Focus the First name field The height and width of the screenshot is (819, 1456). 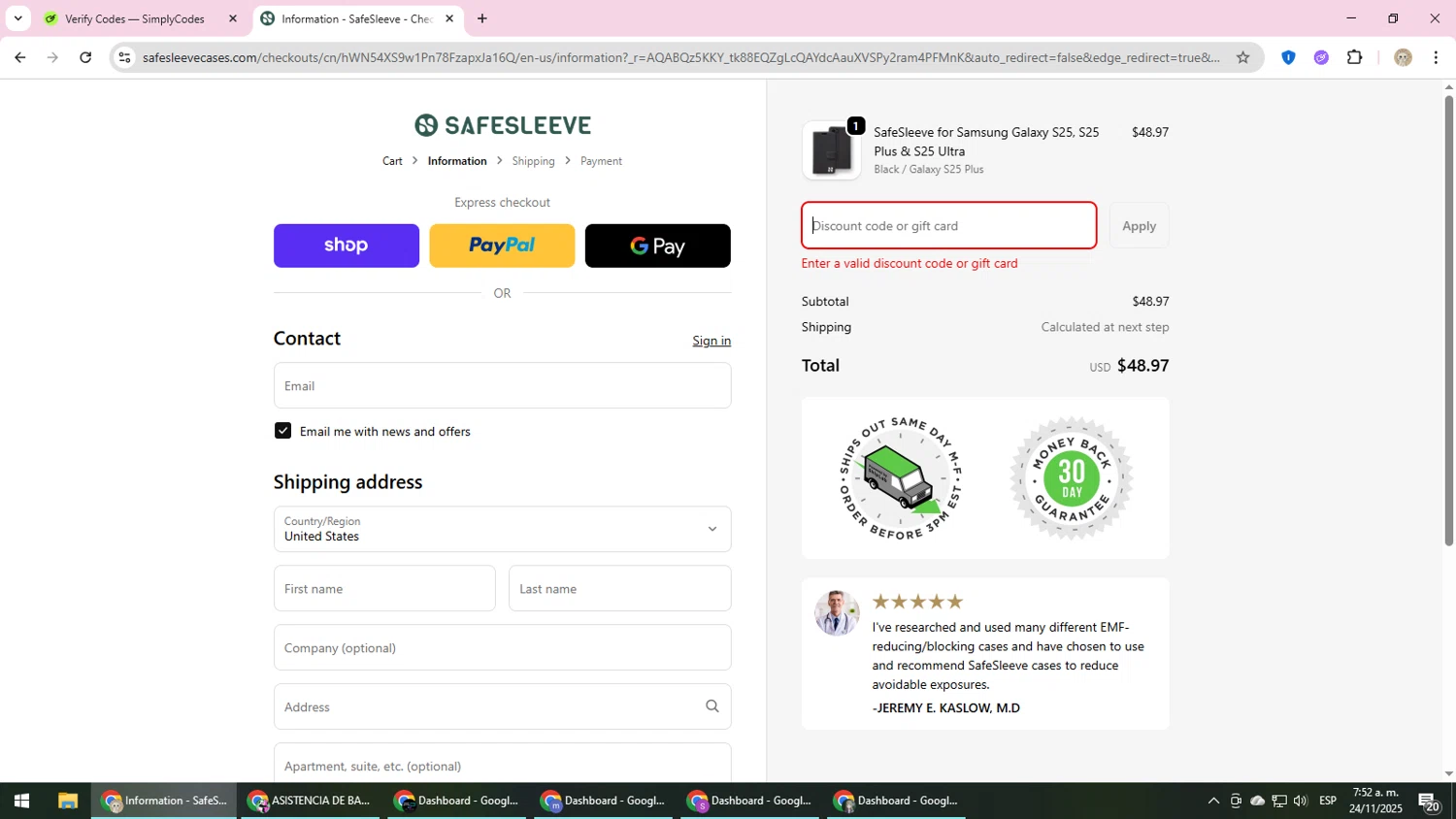click(384, 588)
